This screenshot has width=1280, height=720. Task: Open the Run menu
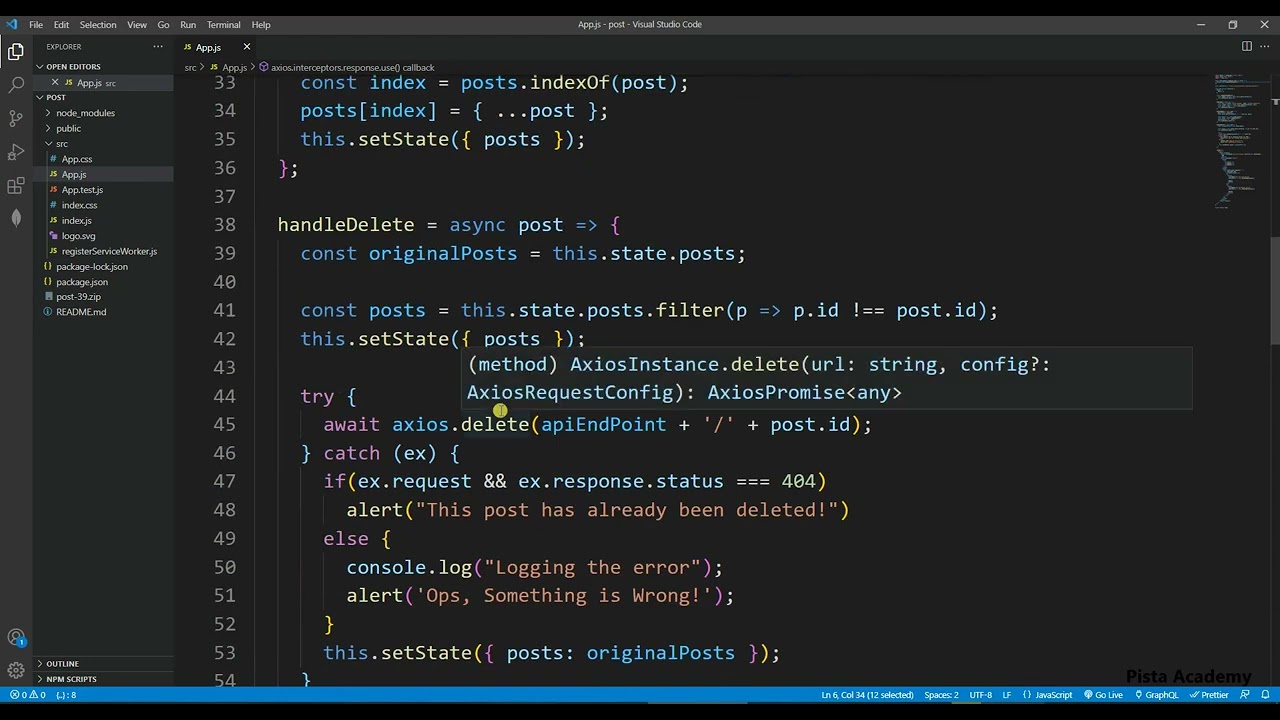click(188, 24)
